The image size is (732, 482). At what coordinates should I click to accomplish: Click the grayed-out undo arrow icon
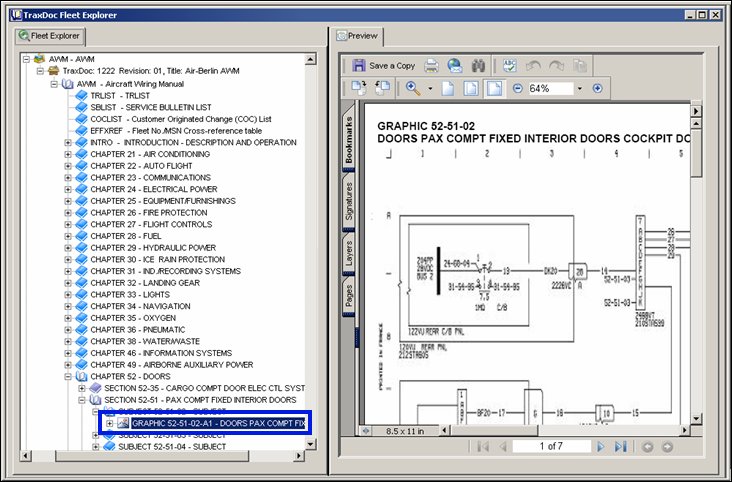click(533, 66)
